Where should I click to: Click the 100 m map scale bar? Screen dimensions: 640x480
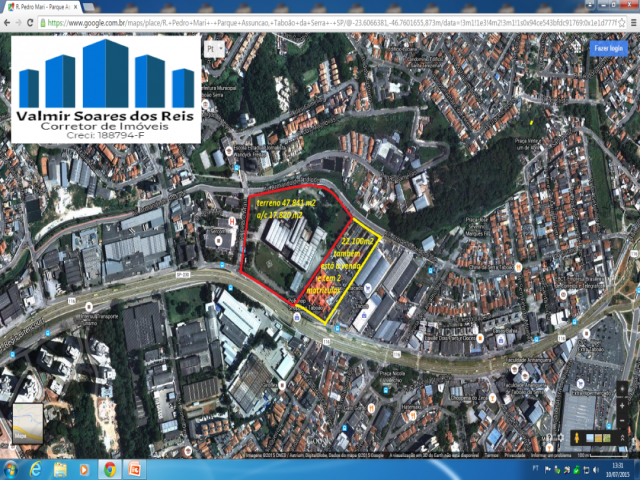(x=603, y=455)
